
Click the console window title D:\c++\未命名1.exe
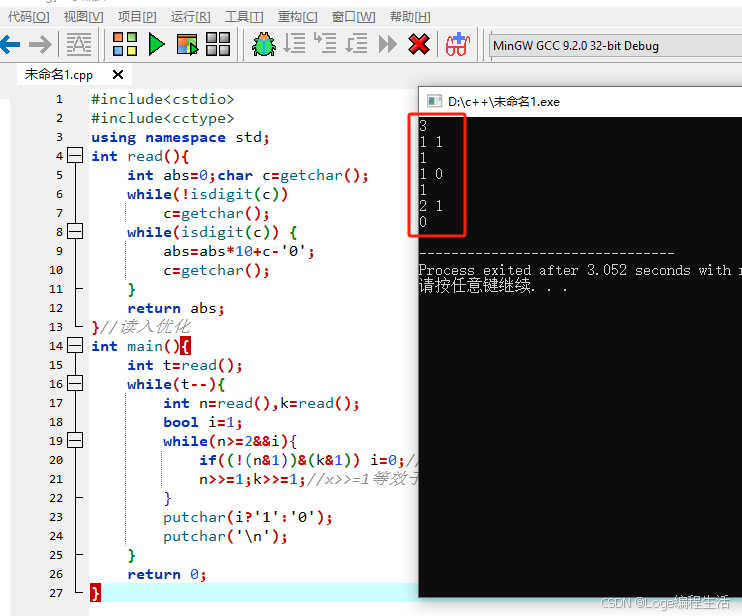coord(504,102)
